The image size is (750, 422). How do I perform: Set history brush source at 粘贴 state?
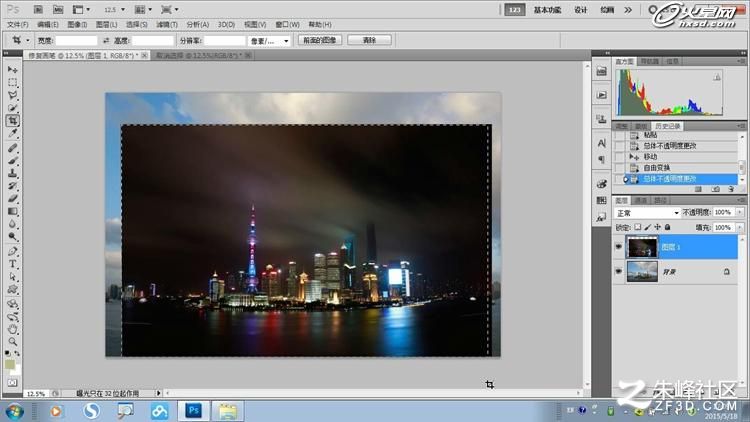tap(619, 135)
